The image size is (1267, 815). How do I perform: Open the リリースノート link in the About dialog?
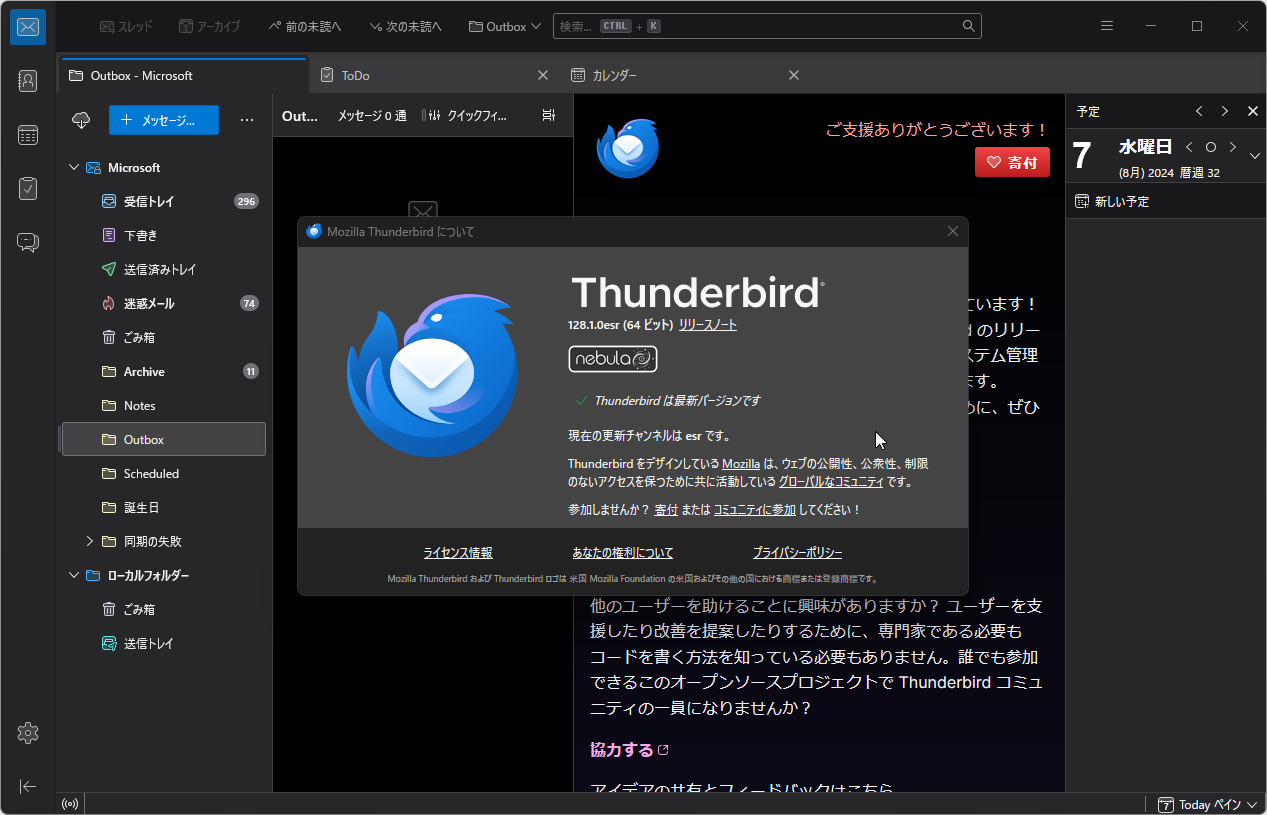point(707,324)
